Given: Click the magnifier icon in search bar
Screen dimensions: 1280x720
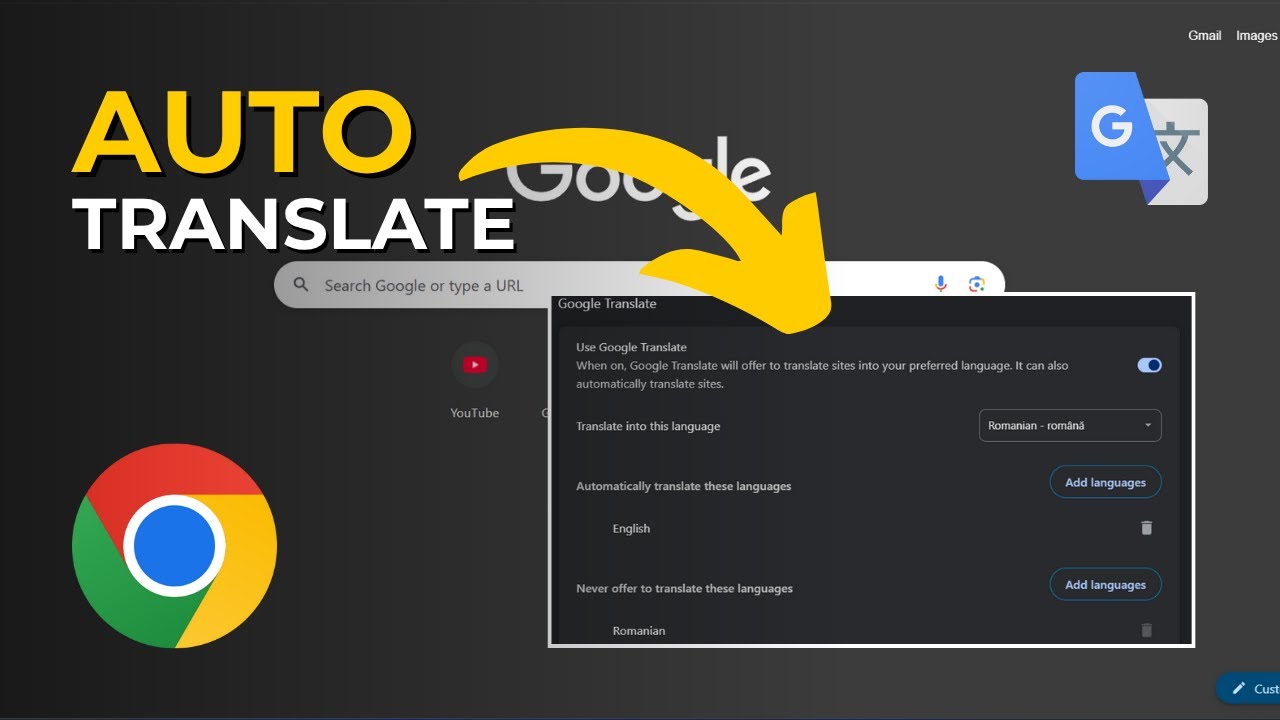Looking at the screenshot, I should click(x=301, y=285).
